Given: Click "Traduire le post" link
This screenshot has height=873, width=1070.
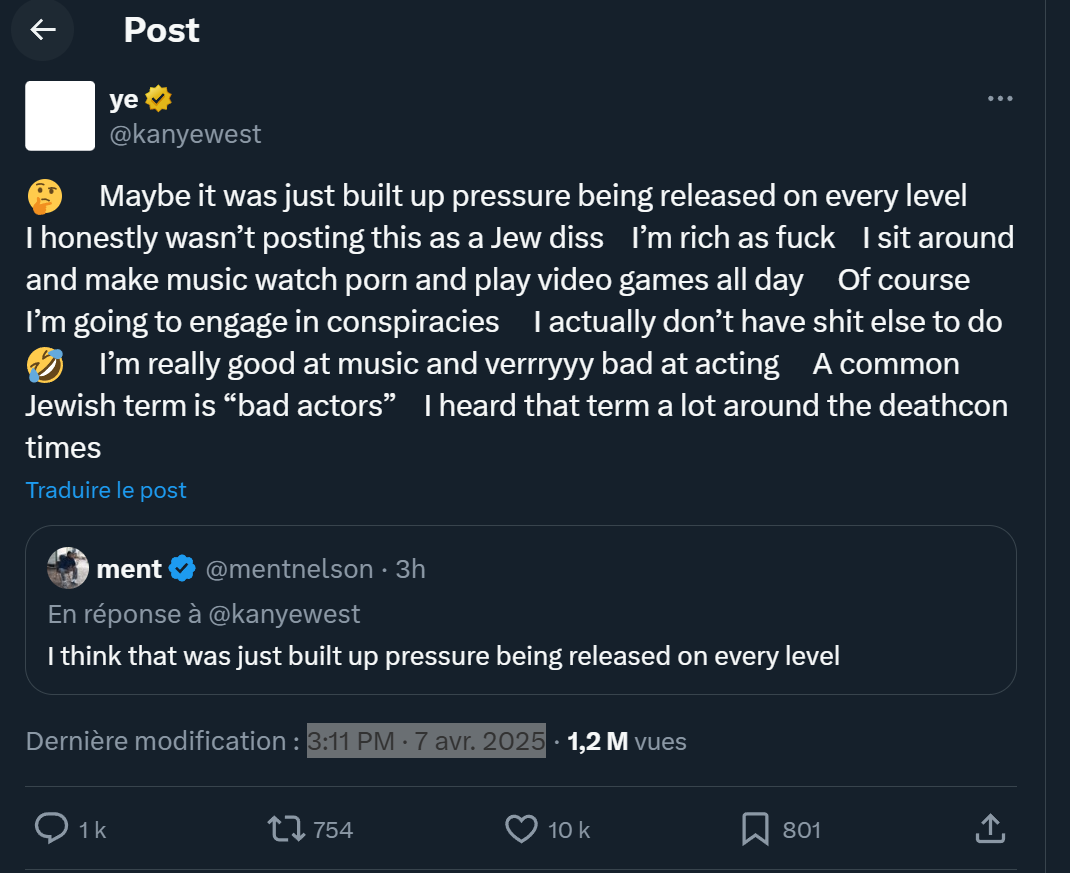Looking at the screenshot, I should coord(106,490).
